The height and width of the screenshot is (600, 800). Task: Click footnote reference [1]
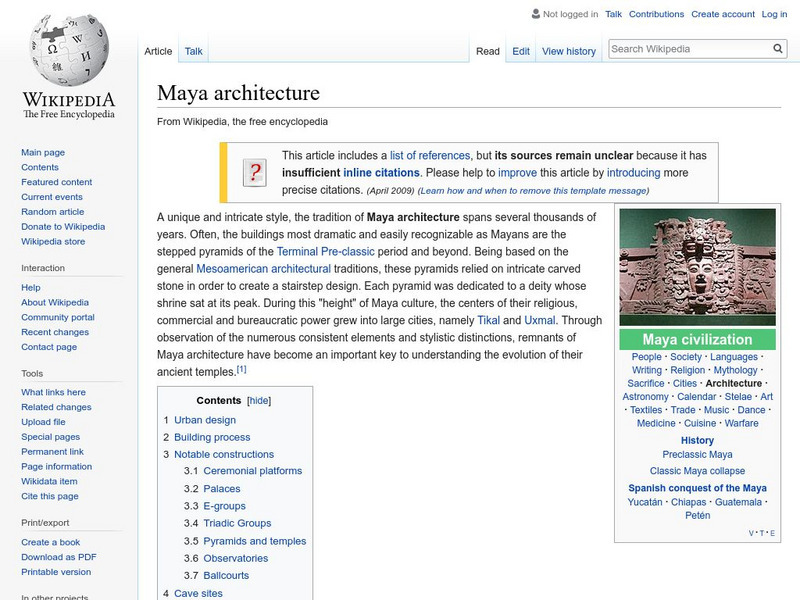pos(241,369)
